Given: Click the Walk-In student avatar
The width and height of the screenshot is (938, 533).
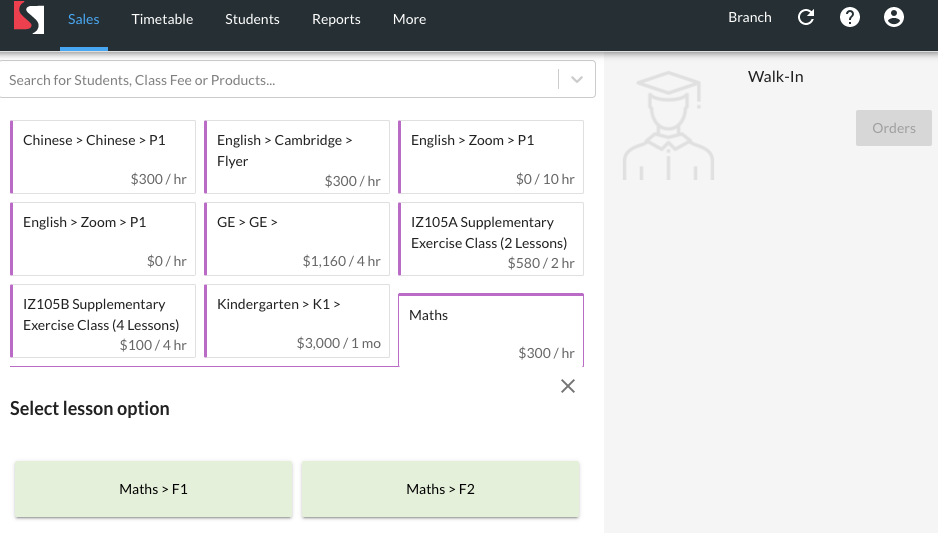Looking at the screenshot, I should click(x=667, y=126).
